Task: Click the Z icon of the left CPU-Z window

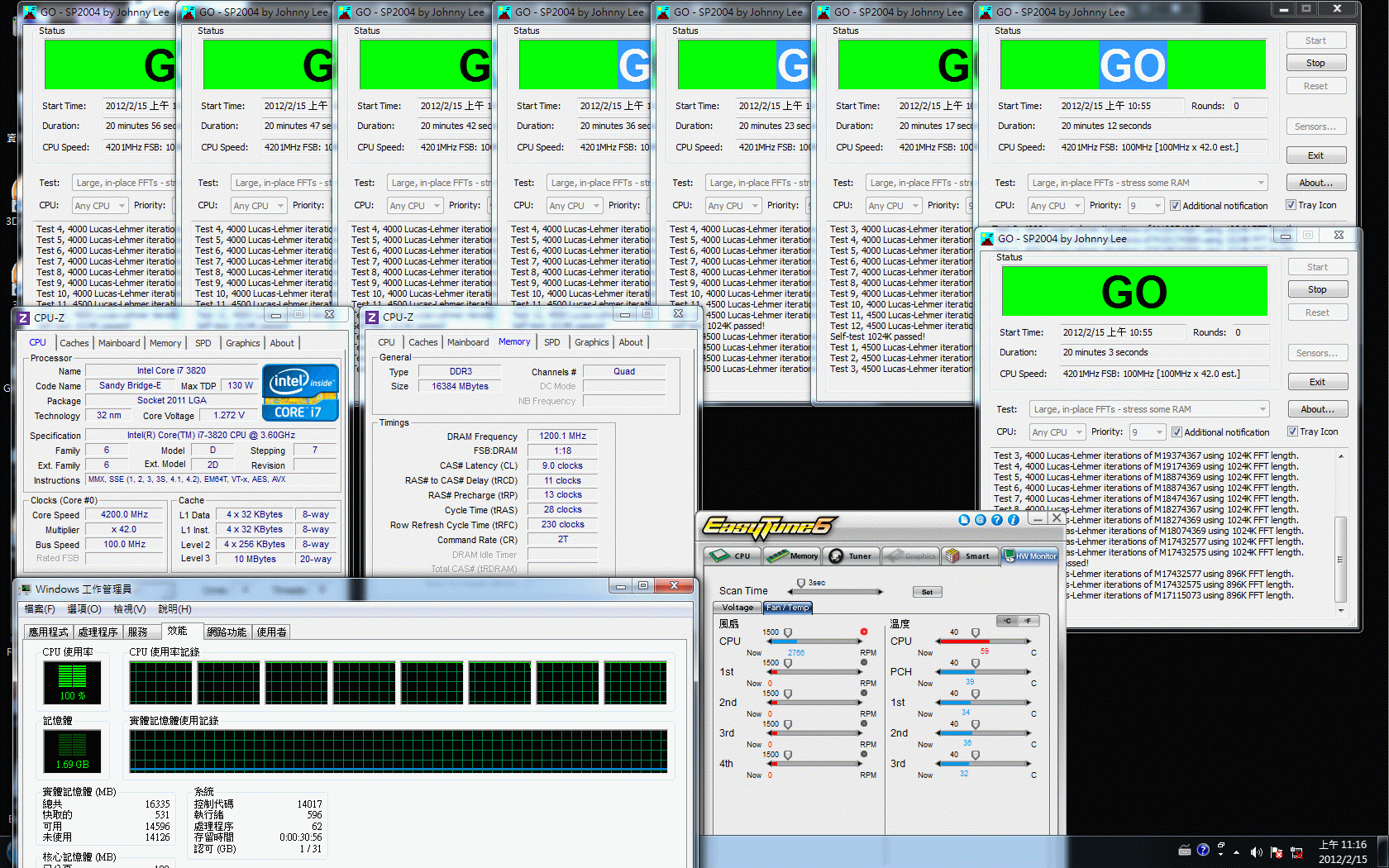Action: coord(23,317)
